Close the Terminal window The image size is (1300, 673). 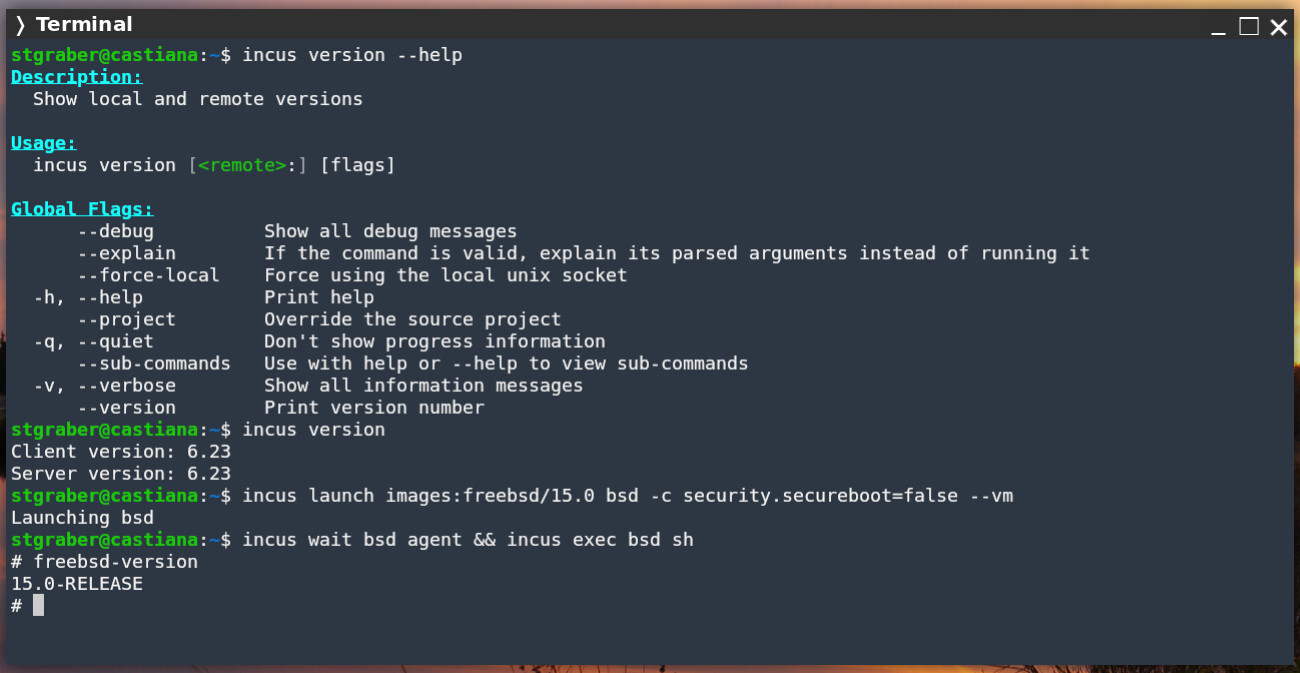coord(1279,27)
